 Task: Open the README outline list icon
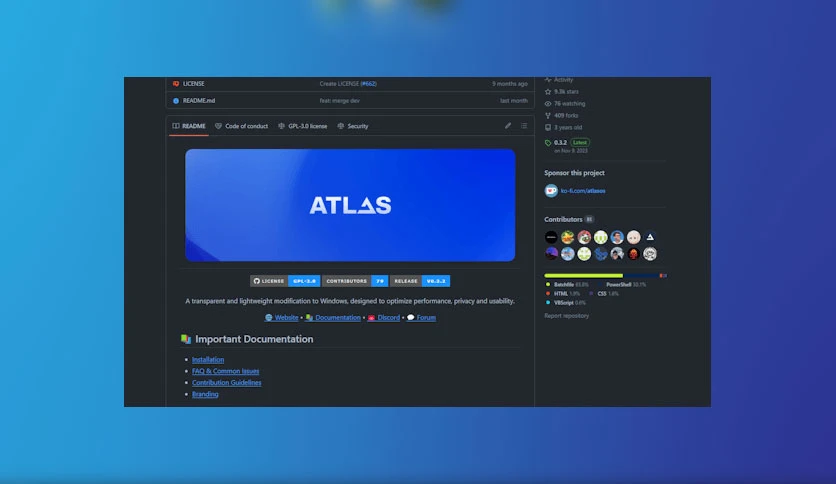tap(524, 126)
